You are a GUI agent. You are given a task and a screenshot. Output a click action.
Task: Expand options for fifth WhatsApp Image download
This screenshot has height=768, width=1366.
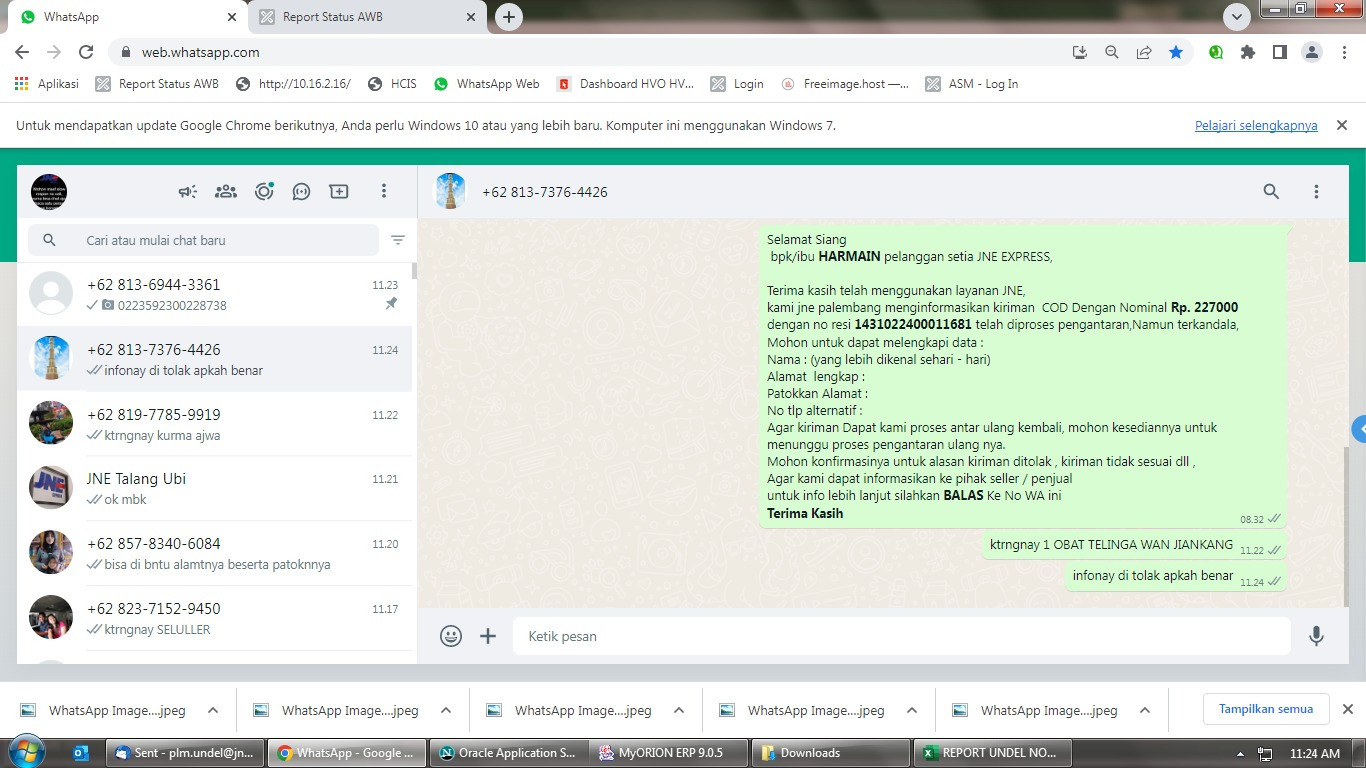point(1145,710)
